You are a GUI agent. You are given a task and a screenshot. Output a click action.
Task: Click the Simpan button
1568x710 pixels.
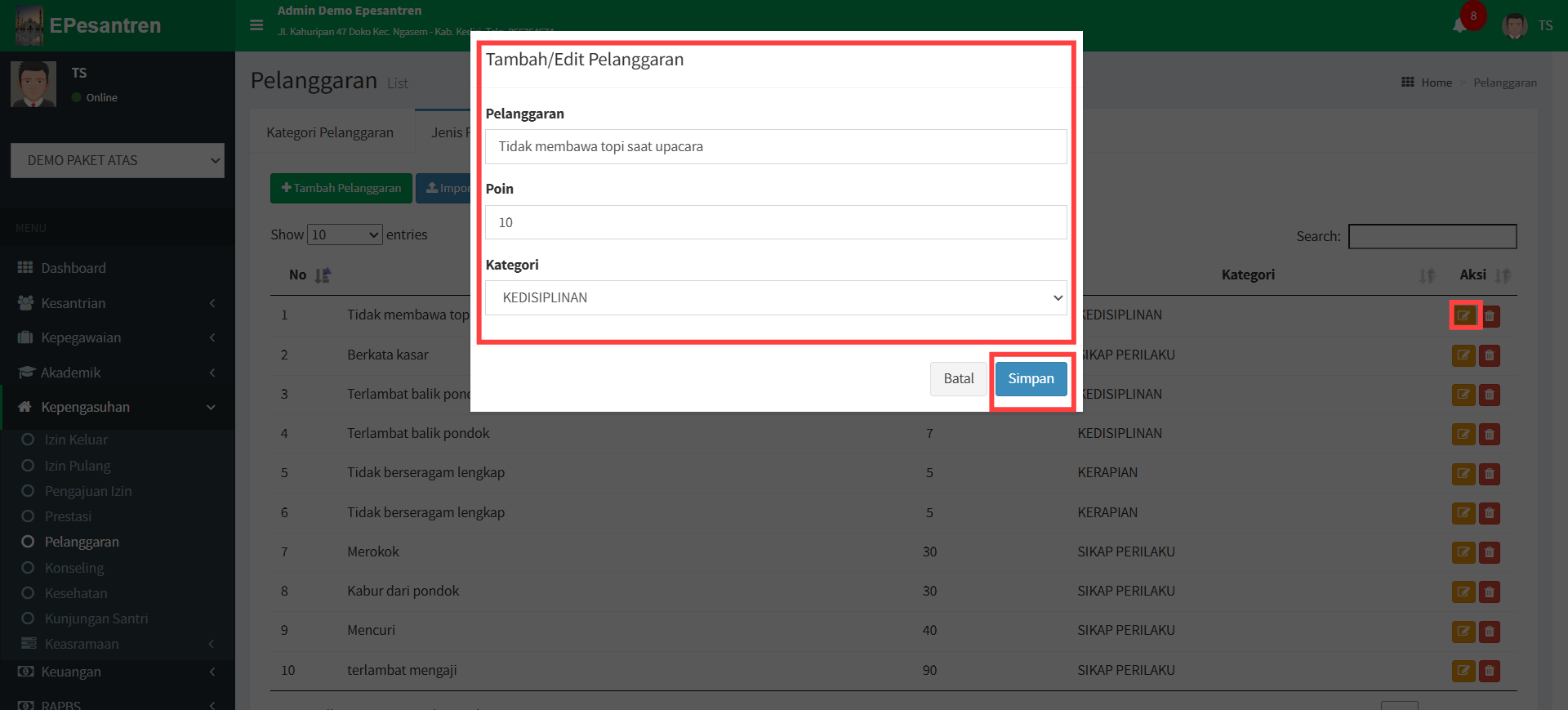click(x=1031, y=379)
